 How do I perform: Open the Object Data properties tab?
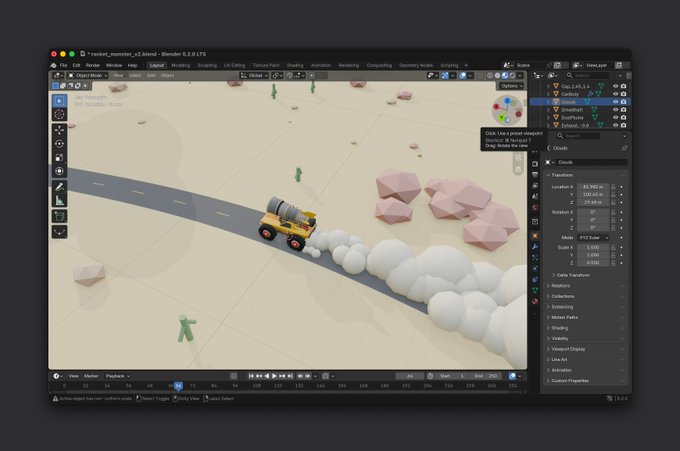coord(535,291)
